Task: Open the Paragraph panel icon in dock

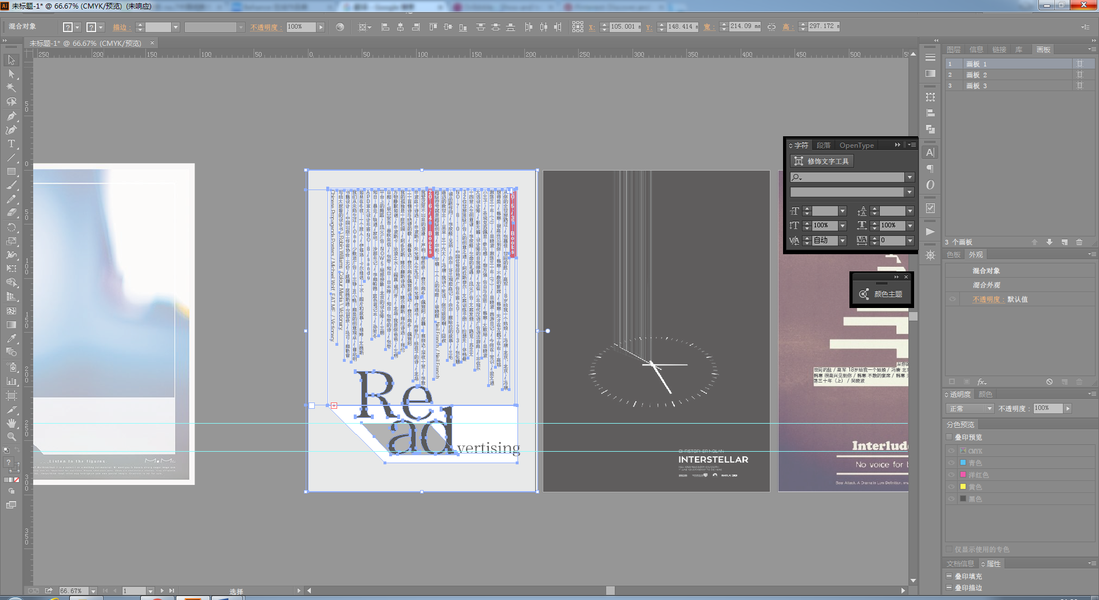Action: point(930,168)
